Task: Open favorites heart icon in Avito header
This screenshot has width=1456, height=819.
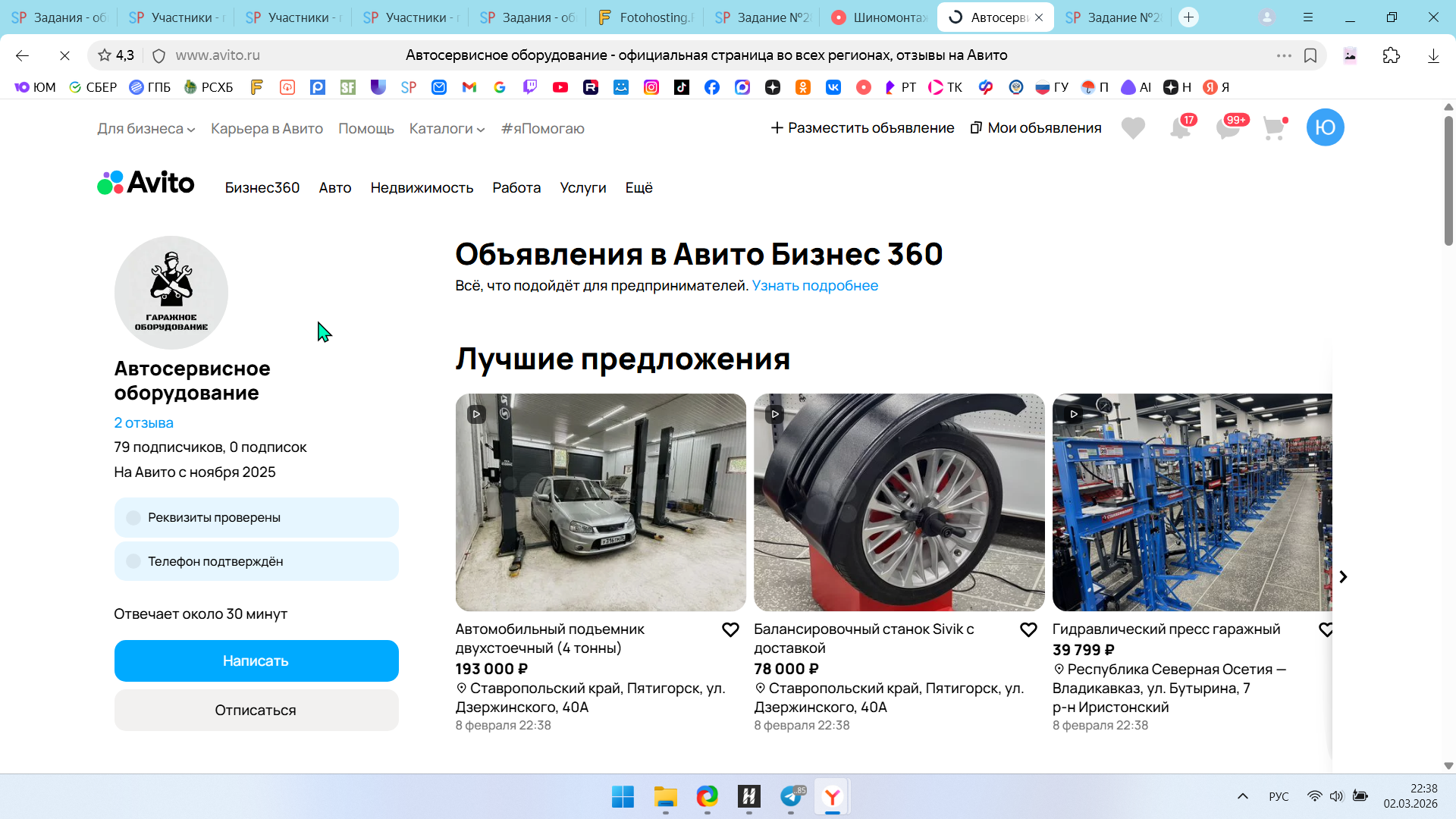Action: click(x=1133, y=128)
